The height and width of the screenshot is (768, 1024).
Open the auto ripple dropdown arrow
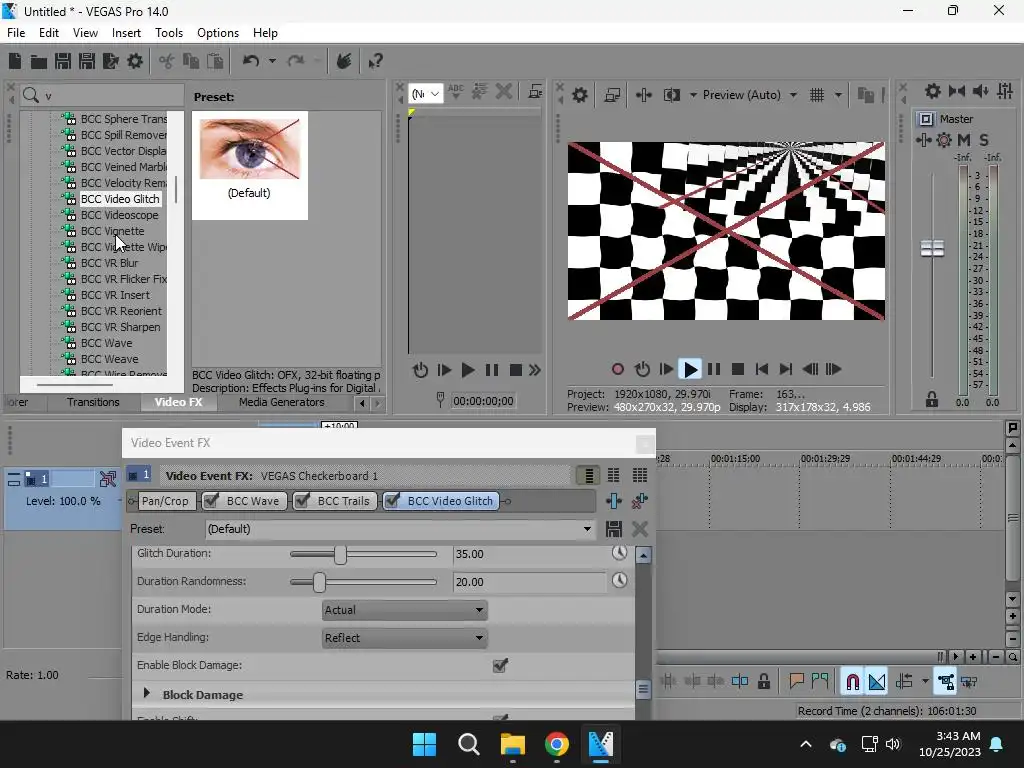pyautogui.click(x=925, y=682)
